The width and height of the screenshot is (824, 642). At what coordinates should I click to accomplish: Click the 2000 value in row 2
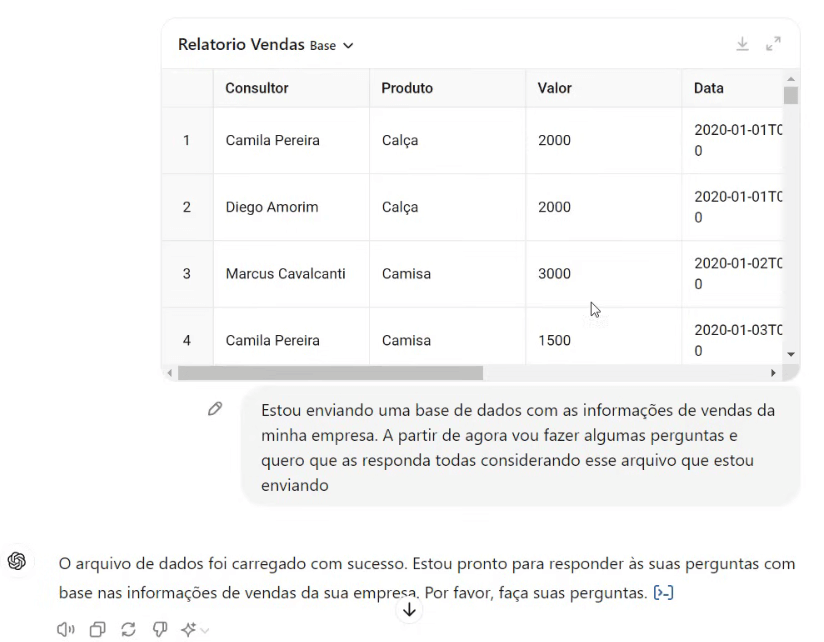(x=603, y=207)
